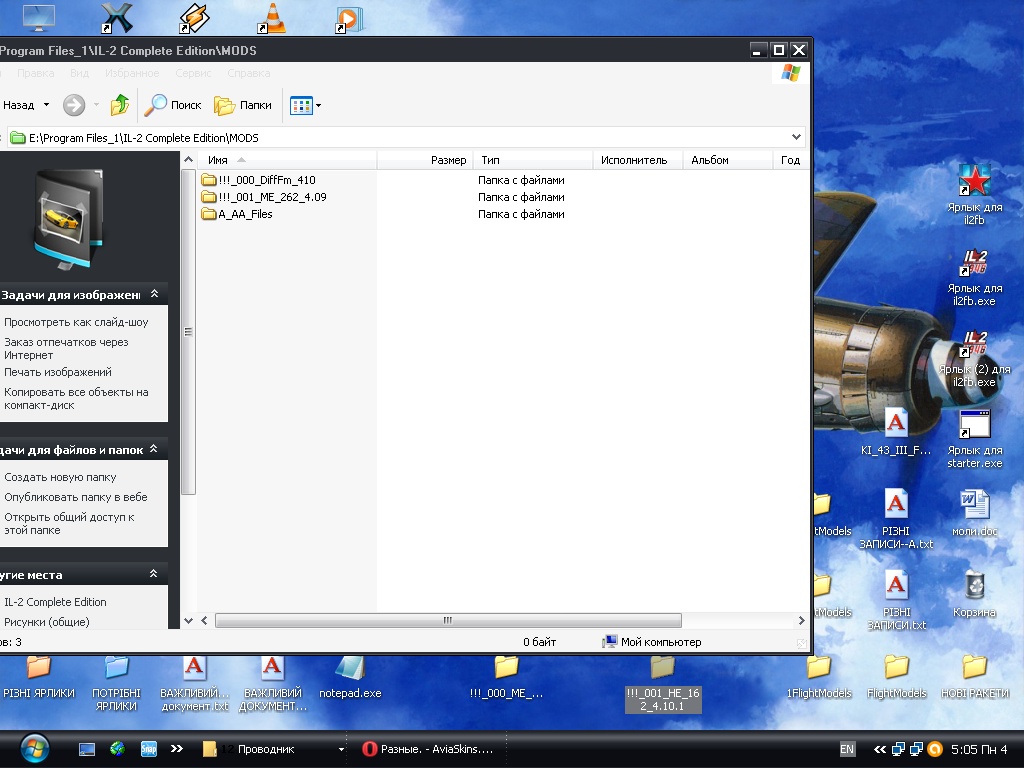Switch to the Opera AviaSkins taskbar button
The image size is (1024, 768).
428,749
